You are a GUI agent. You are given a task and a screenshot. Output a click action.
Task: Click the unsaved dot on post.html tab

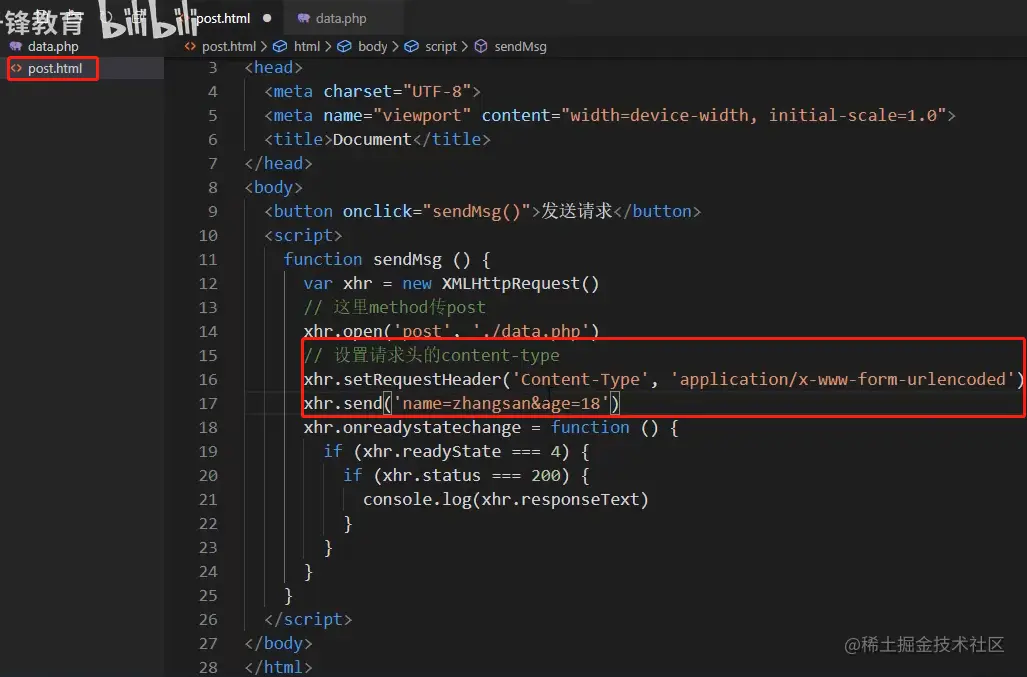click(267, 18)
